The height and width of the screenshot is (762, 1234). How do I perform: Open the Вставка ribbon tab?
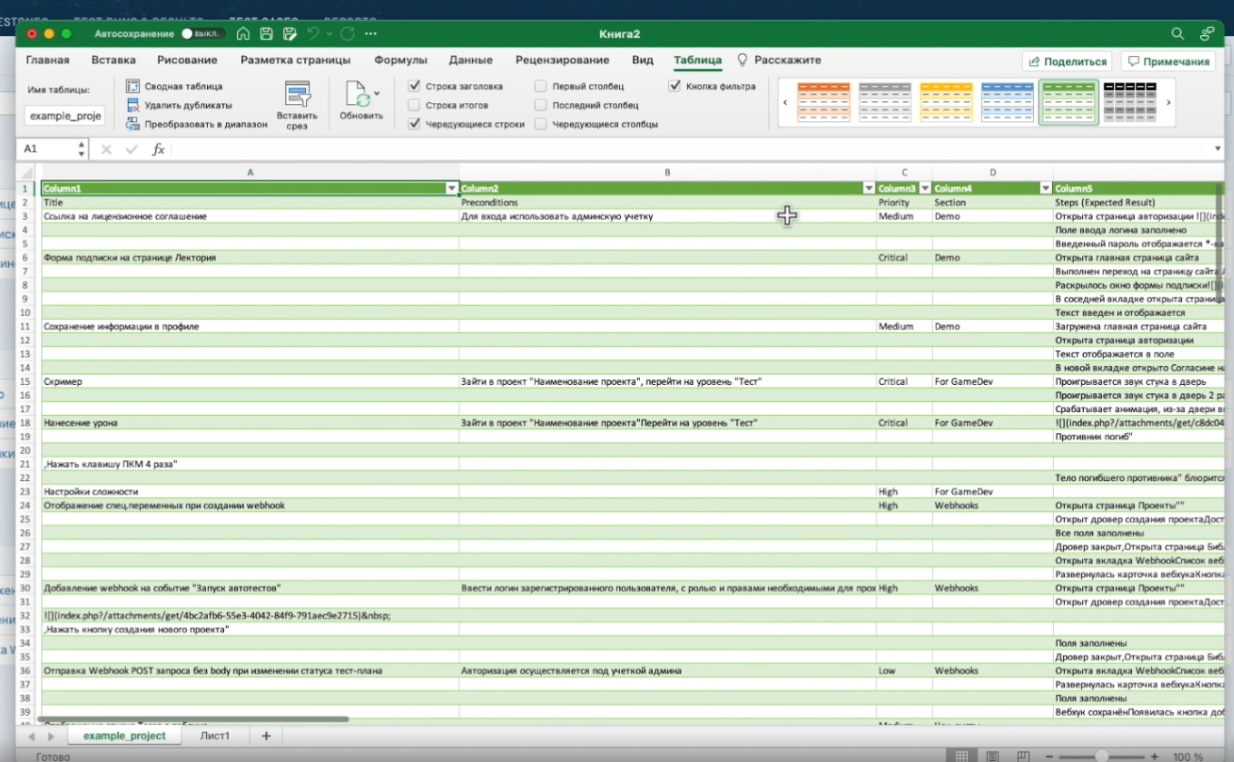pyautogui.click(x=114, y=60)
